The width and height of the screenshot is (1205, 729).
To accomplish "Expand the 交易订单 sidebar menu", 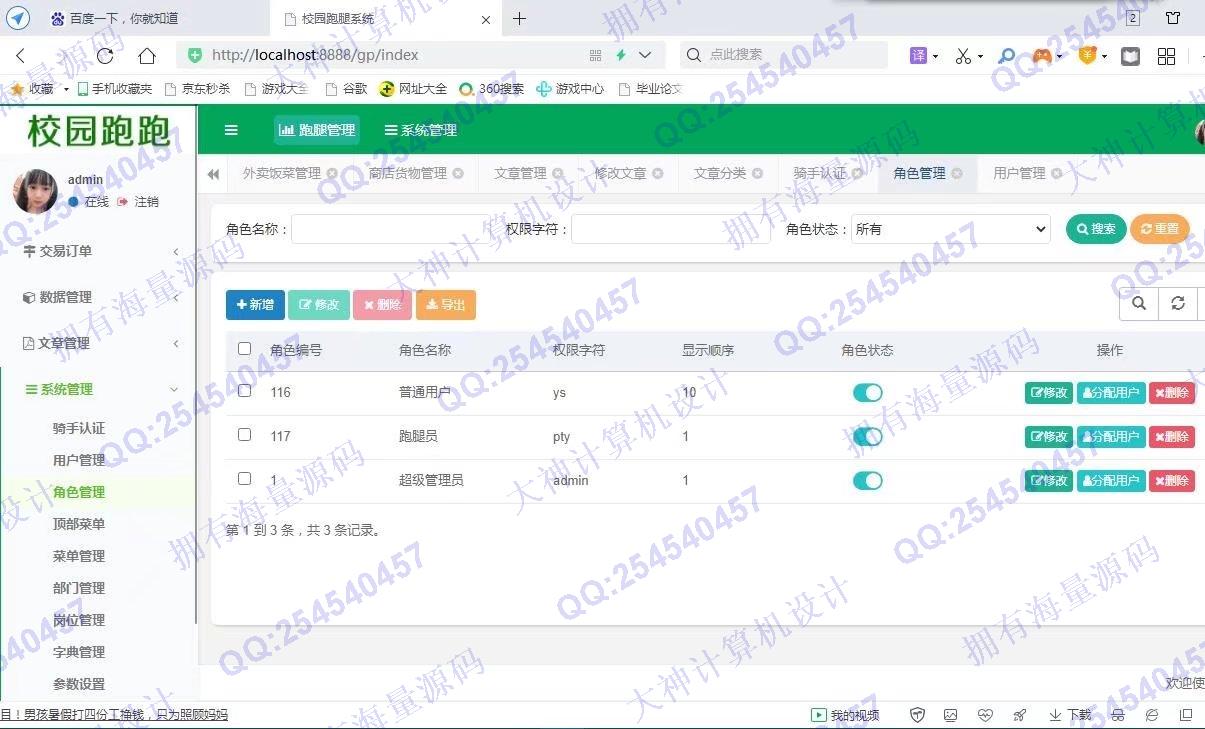I will (98, 252).
